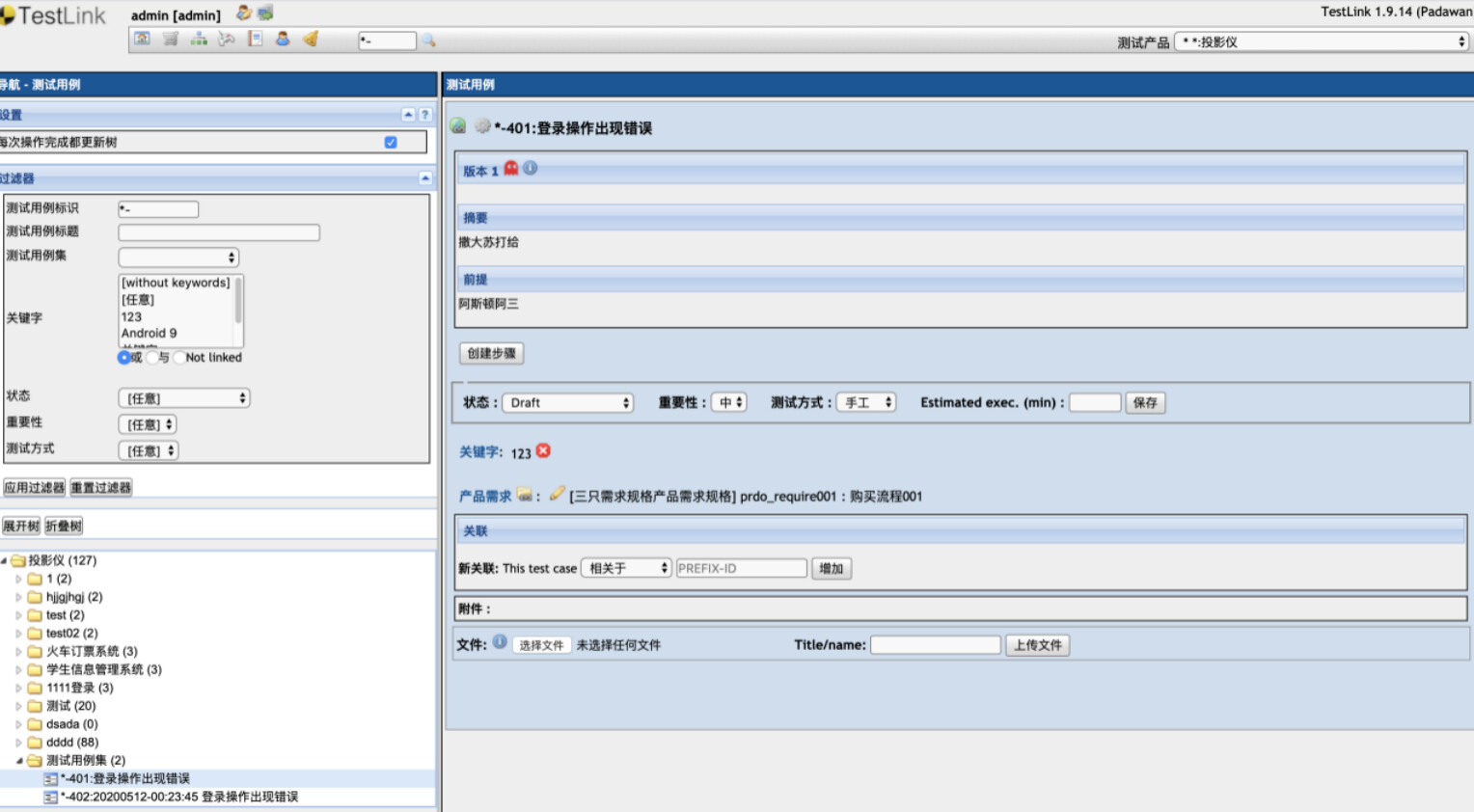The height and width of the screenshot is (812, 1474).
Task: Click 选择文件 choose file button
Action: 541,645
